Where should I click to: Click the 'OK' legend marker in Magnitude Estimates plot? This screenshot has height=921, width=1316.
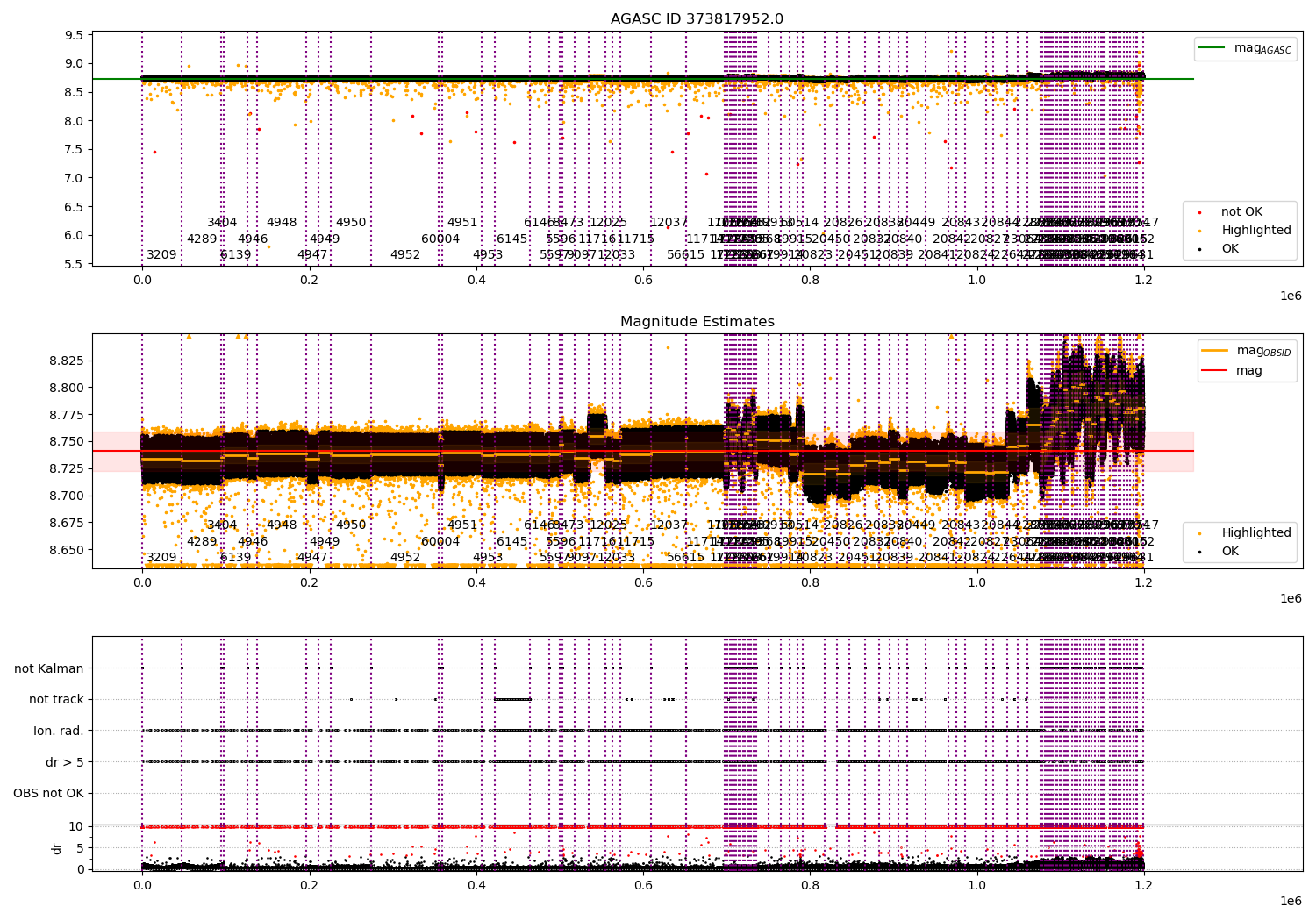[1199, 552]
